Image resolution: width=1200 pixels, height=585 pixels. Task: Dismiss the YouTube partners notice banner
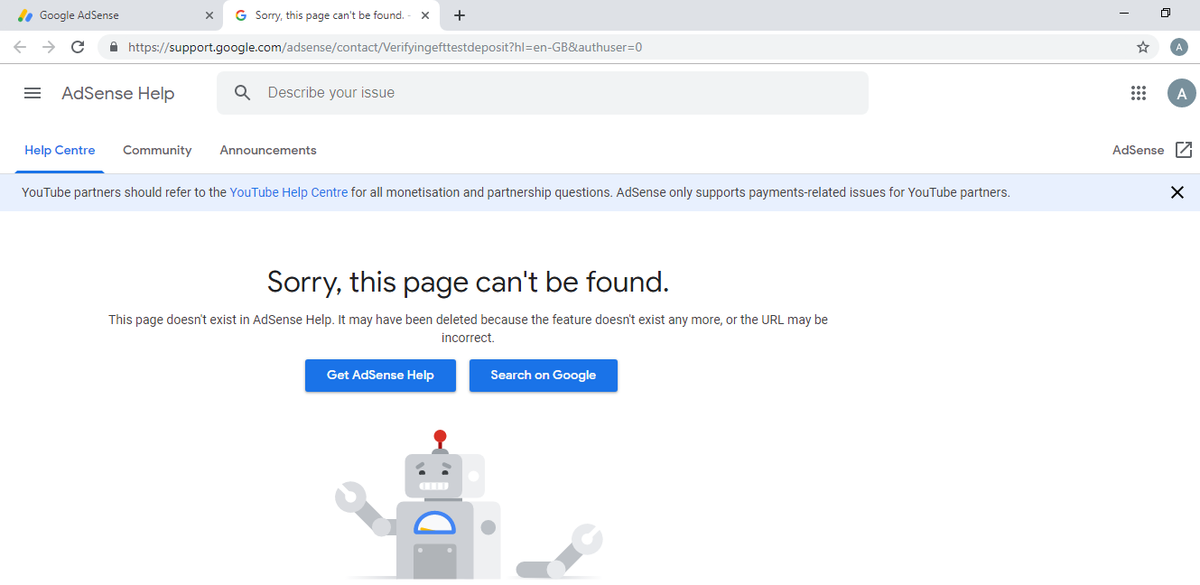click(1177, 192)
